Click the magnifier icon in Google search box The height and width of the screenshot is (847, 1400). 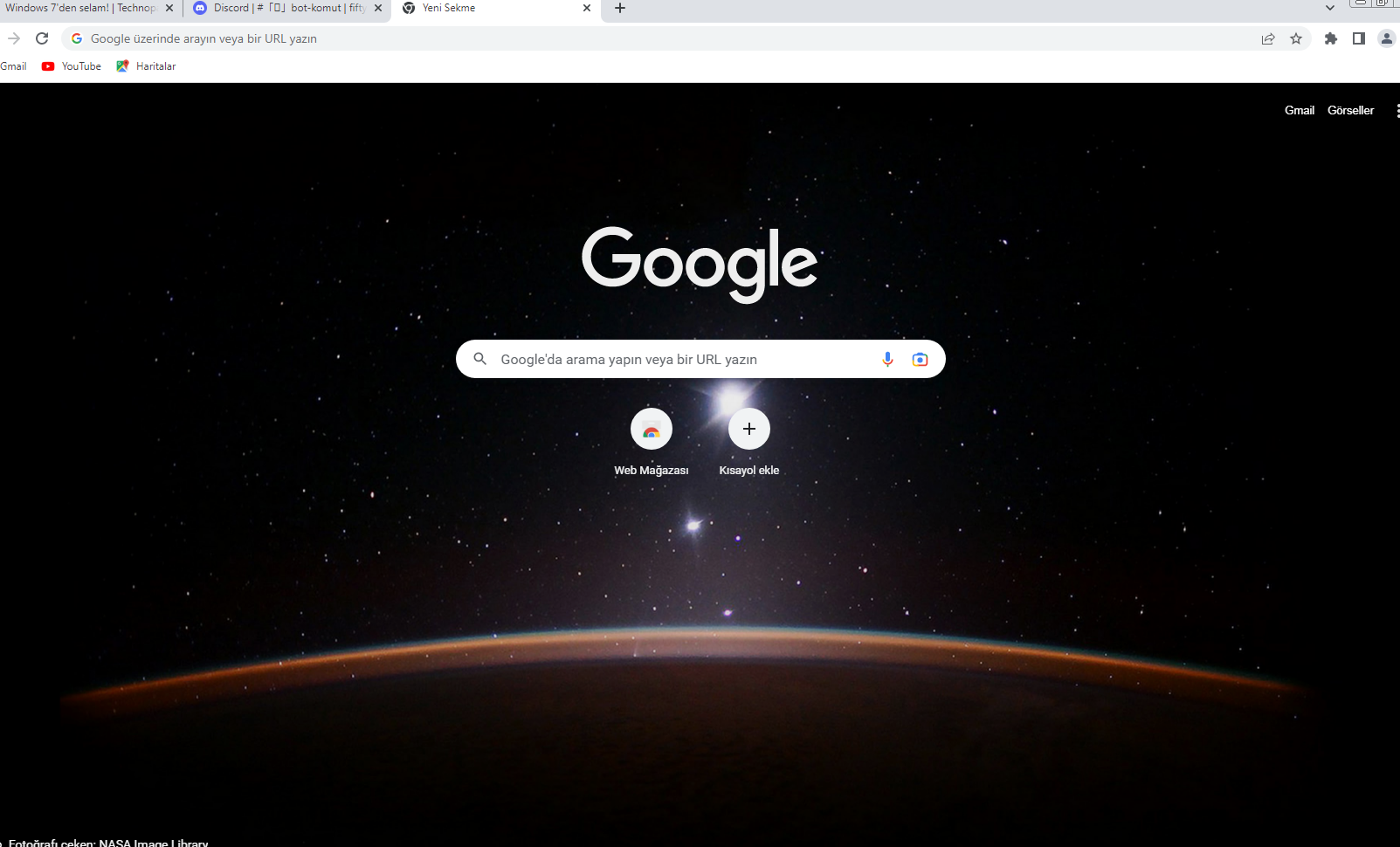pos(479,359)
